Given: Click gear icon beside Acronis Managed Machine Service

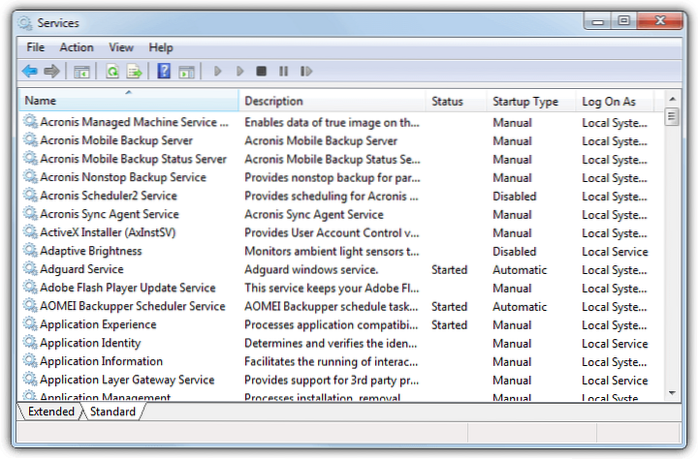Looking at the screenshot, I should click(30, 121).
